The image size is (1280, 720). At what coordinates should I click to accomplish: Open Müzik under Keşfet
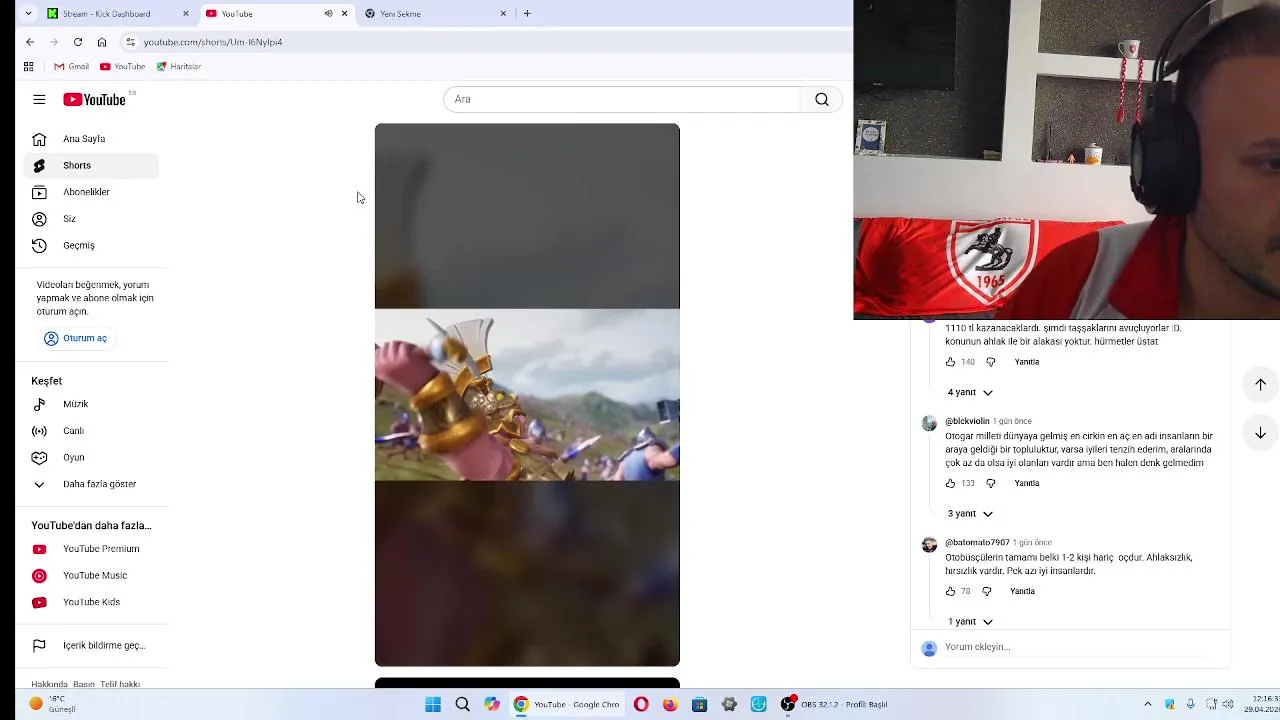coord(91,404)
